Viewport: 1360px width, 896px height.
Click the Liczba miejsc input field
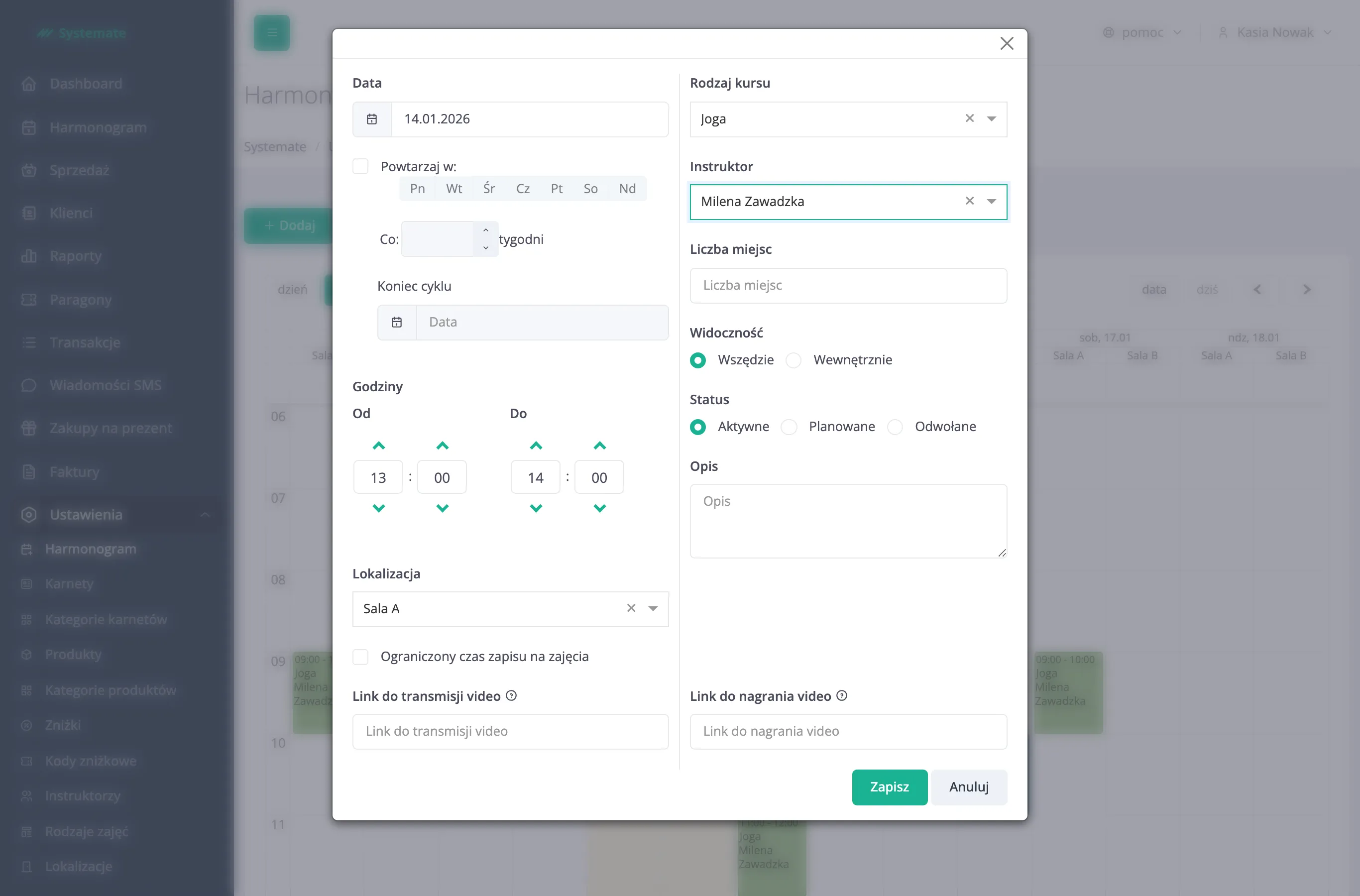pyautogui.click(x=848, y=286)
